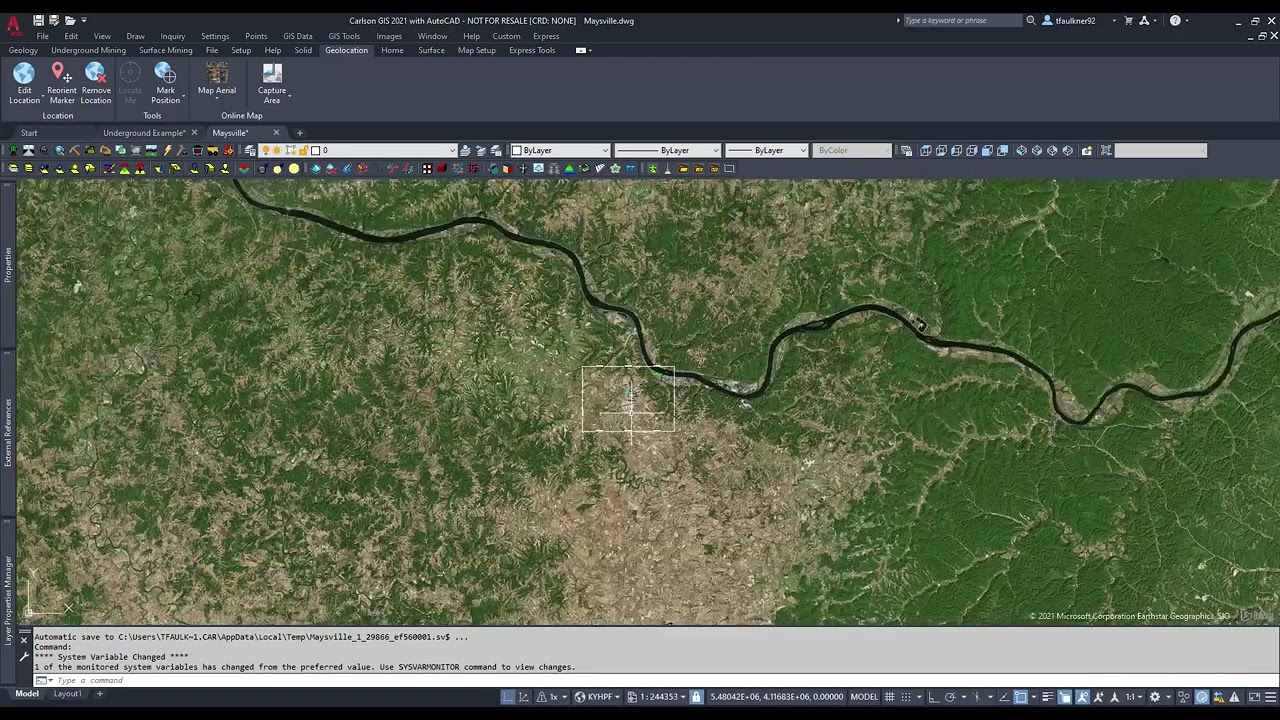Toggle the lock icon beside map scale

[x=696, y=697]
